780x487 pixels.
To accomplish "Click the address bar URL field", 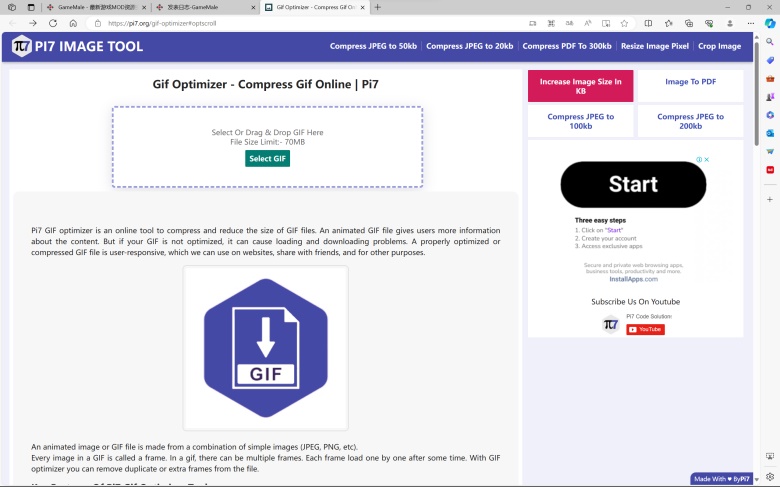I will [300, 23].
